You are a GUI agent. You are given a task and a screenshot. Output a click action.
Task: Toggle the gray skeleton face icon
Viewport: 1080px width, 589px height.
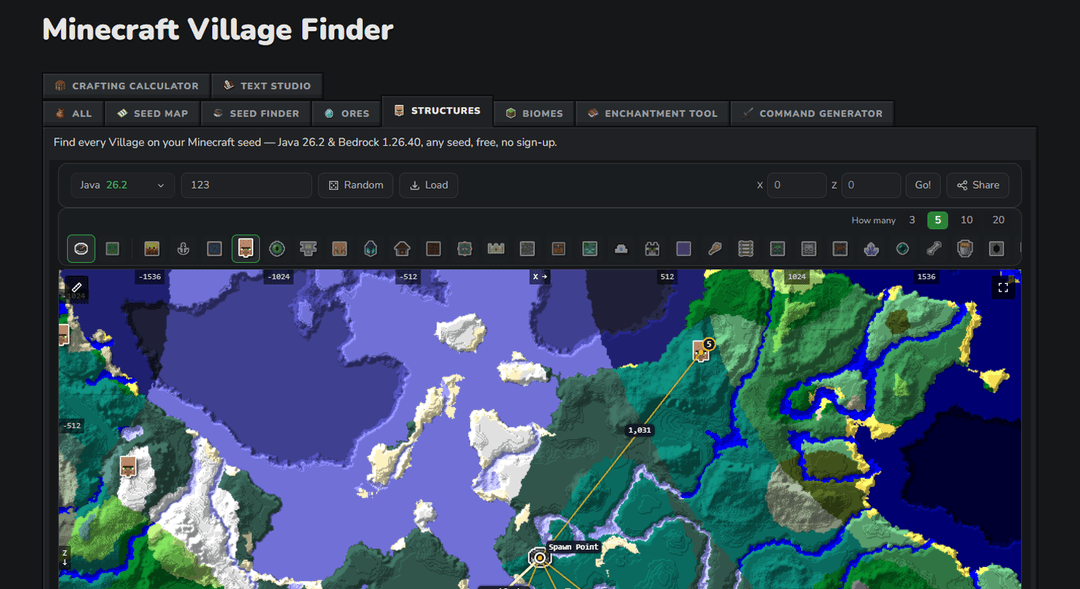coord(809,249)
